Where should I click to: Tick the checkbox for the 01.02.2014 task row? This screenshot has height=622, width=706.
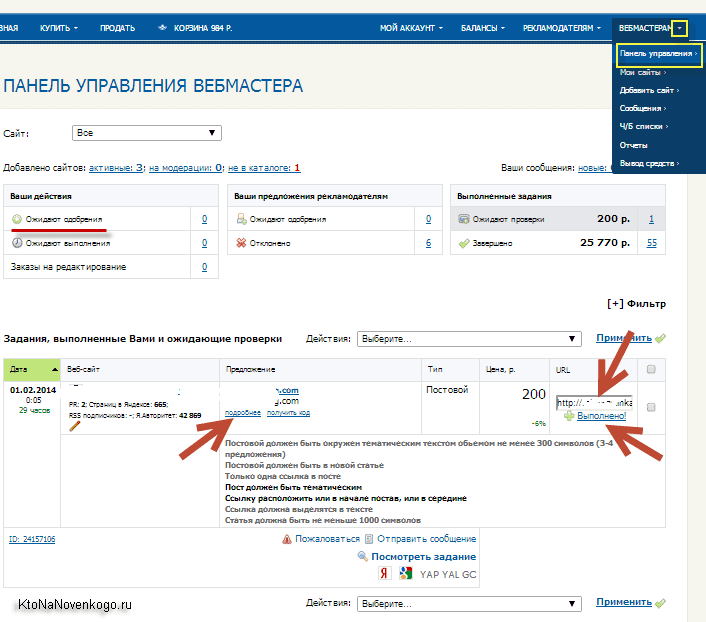tap(651, 407)
